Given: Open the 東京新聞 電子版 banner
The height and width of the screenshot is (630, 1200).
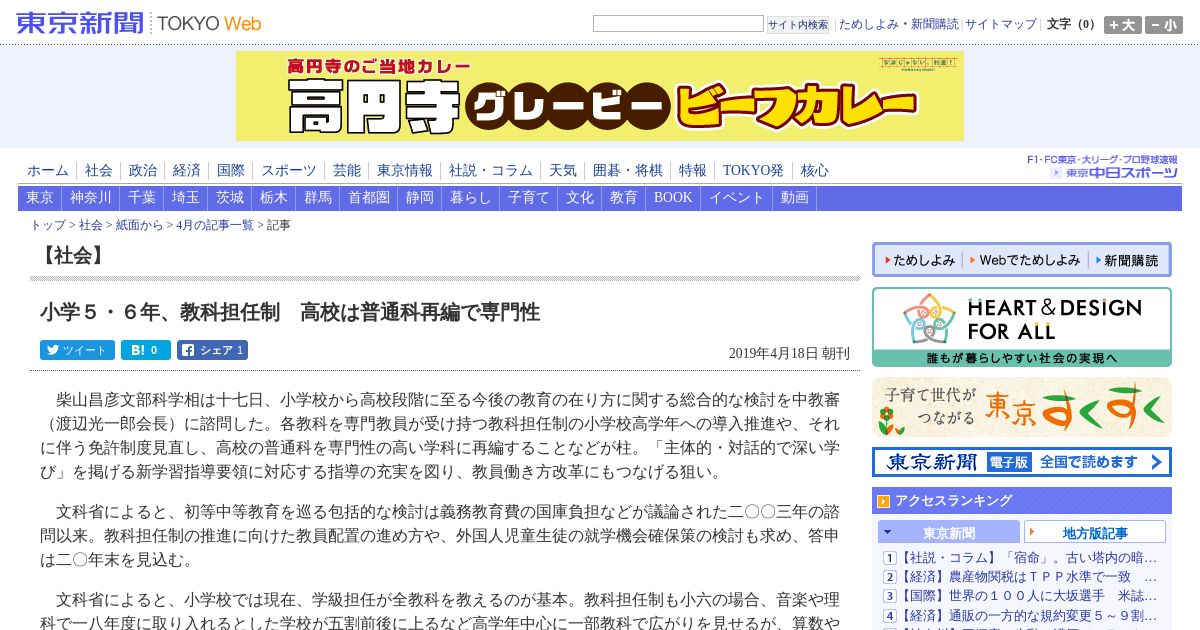Looking at the screenshot, I should click(x=1022, y=462).
